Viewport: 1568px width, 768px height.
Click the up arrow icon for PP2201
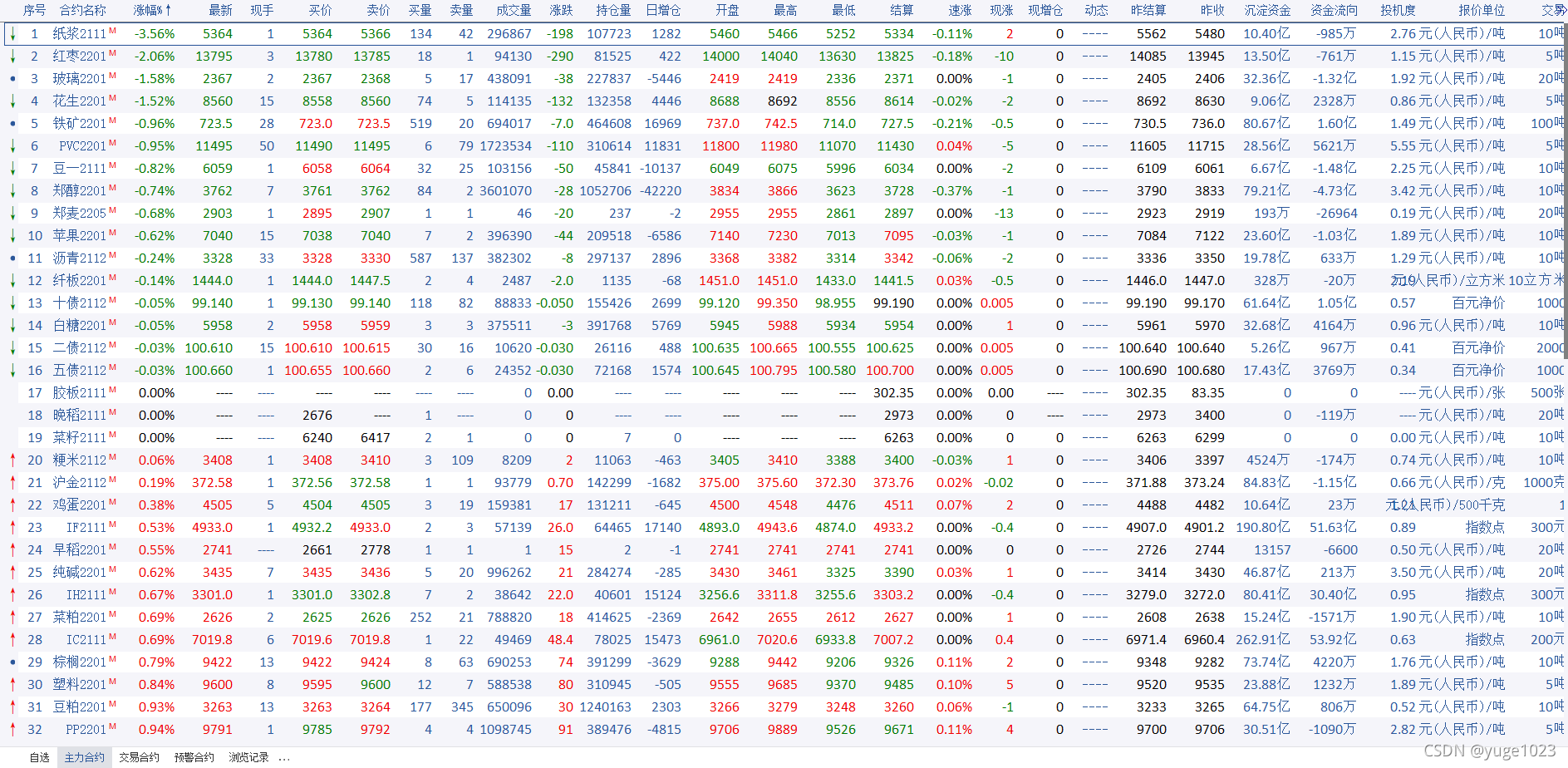pyautogui.click(x=12, y=729)
